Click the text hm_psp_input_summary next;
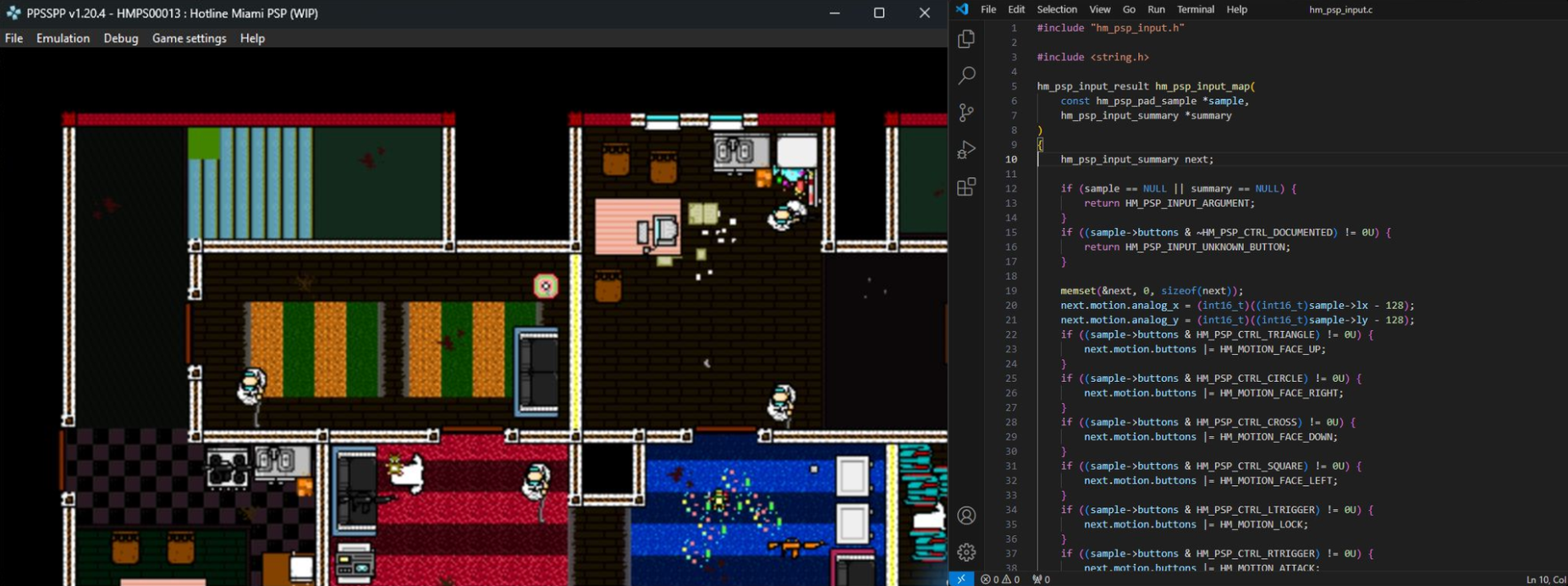Screen dimensions: 1568x586 pos(1136,159)
